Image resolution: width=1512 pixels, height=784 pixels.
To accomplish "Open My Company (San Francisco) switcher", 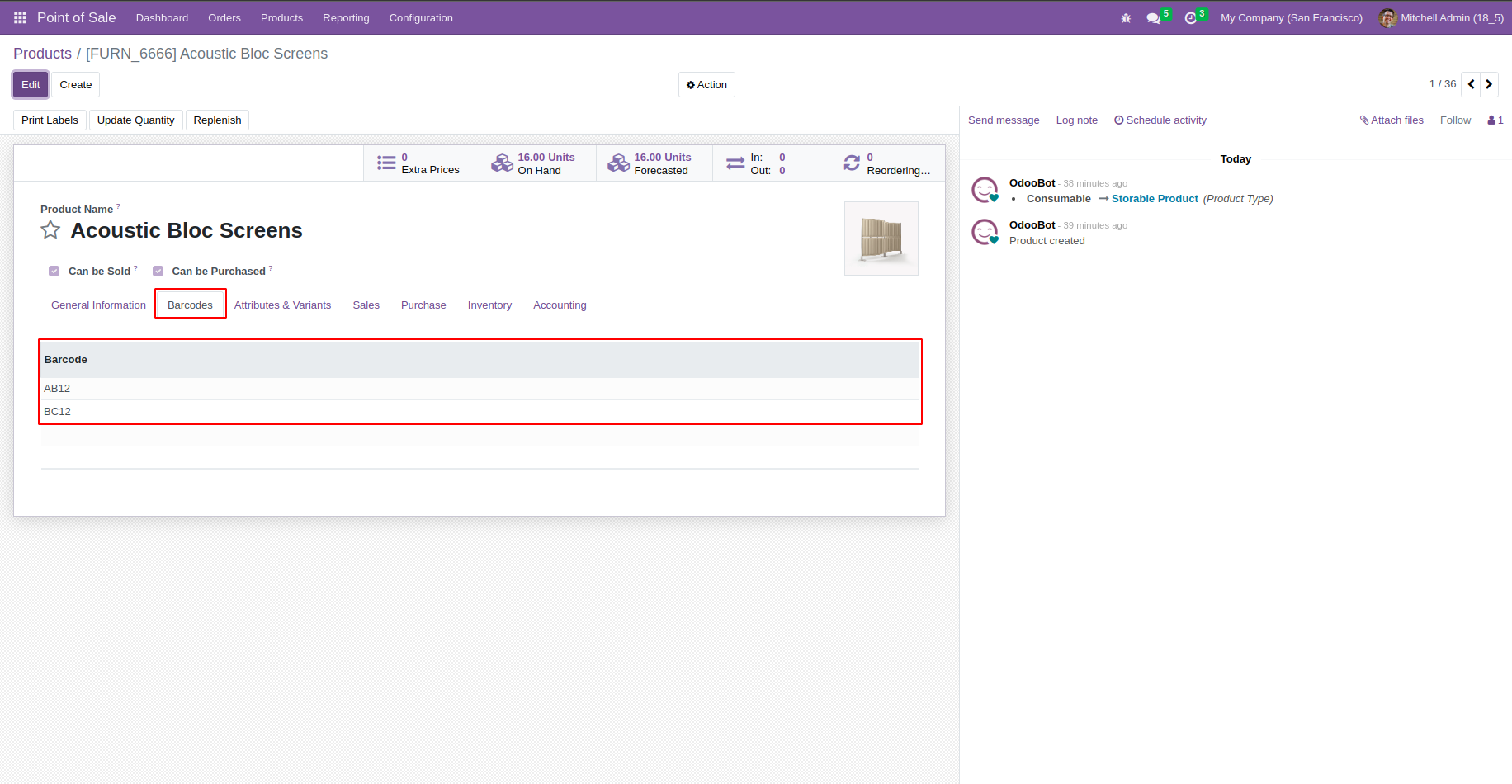I will [x=1292, y=17].
